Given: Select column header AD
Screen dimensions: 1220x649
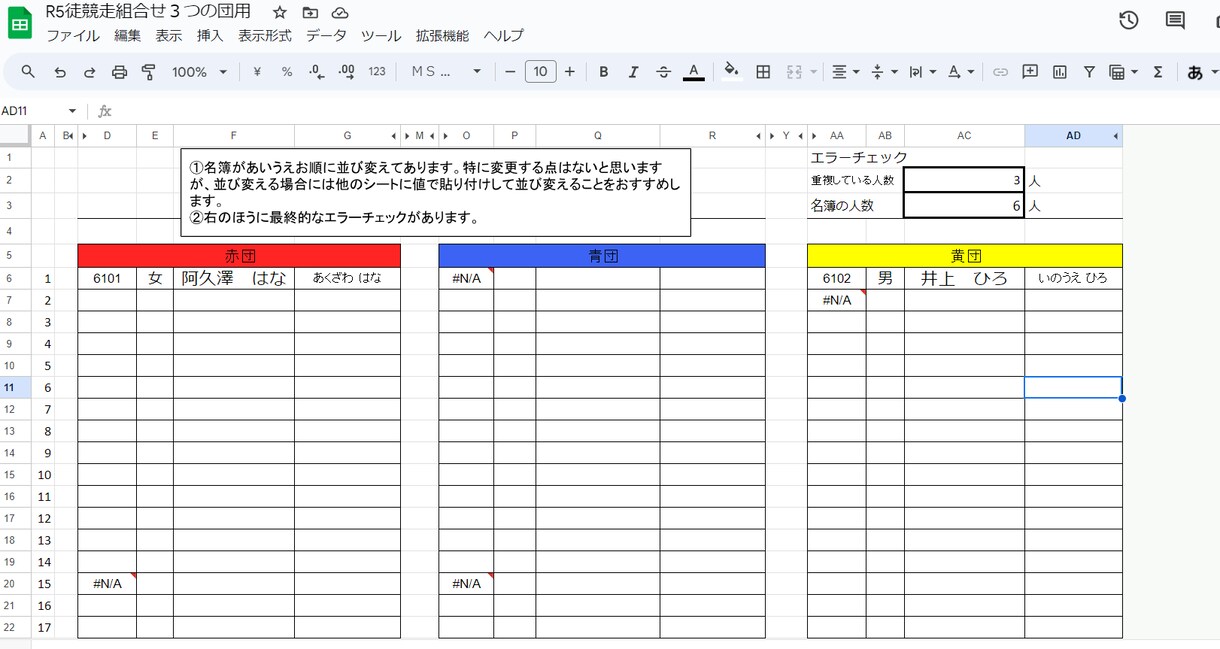Looking at the screenshot, I should tap(1073, 136).
